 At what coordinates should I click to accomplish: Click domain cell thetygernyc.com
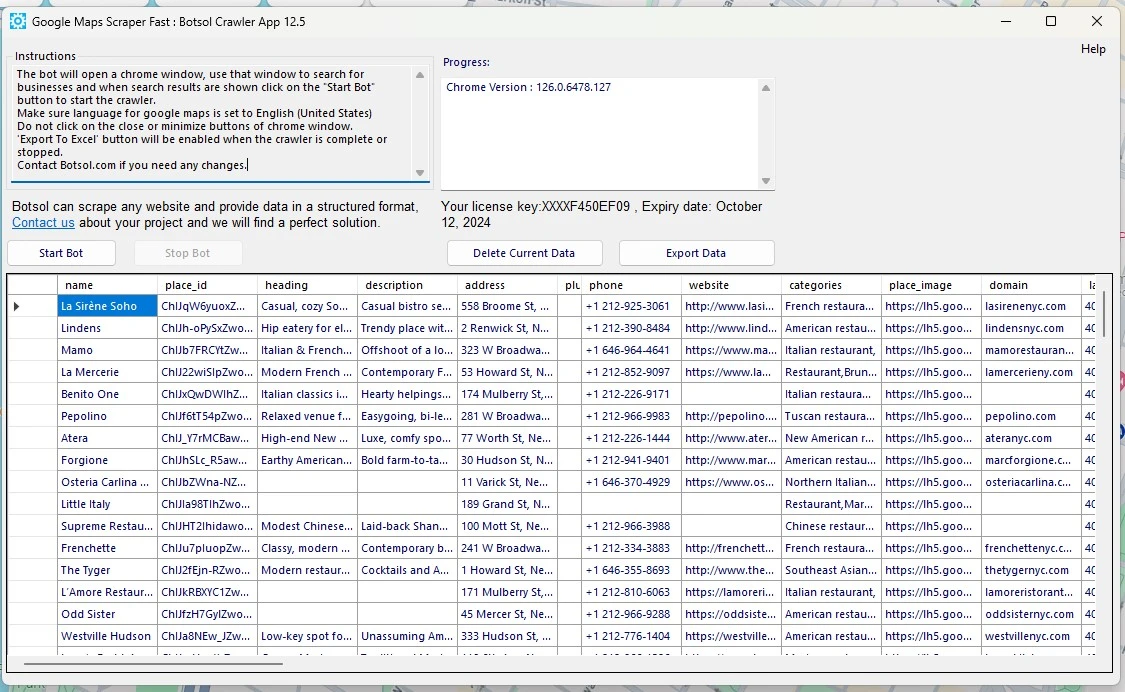1031,570
